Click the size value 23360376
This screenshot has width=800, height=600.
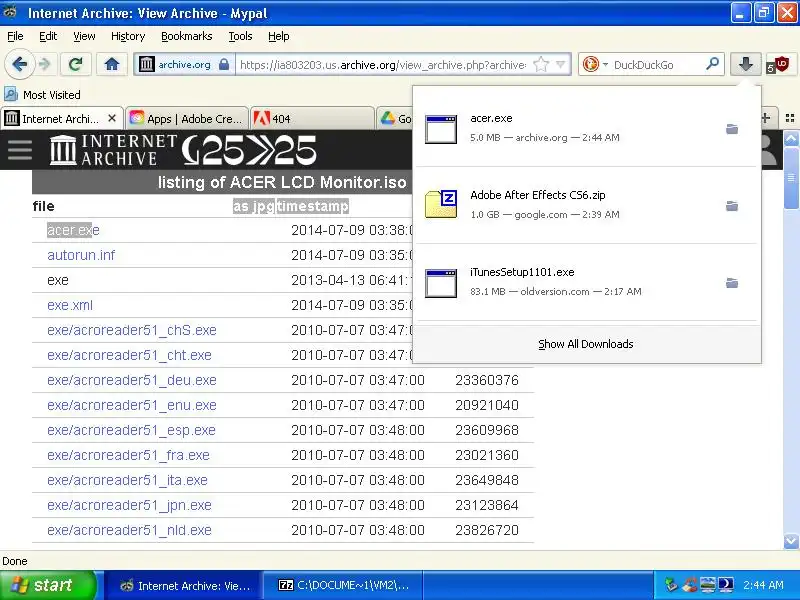coord(487,380)
